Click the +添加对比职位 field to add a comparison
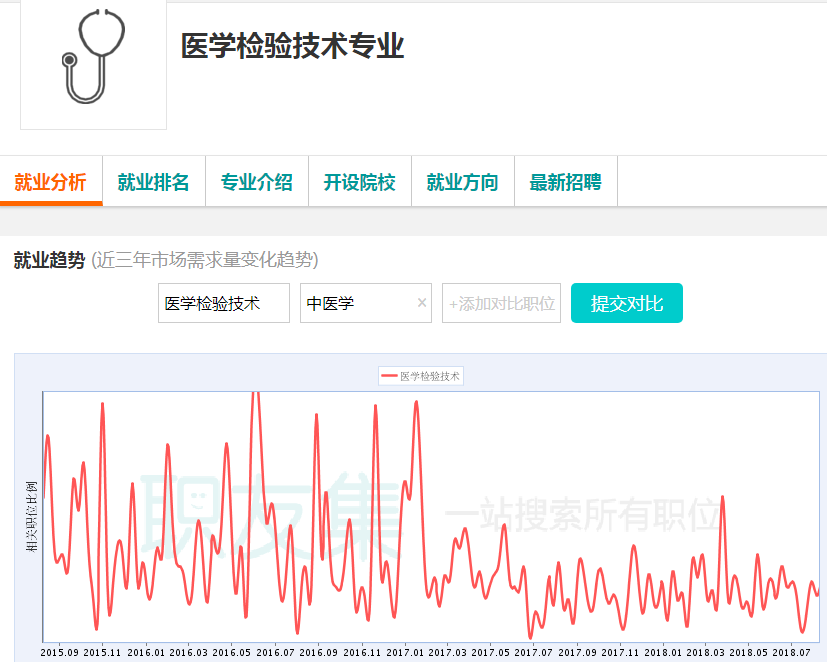The width and height of the screenshot is (827, 662). 500,303
